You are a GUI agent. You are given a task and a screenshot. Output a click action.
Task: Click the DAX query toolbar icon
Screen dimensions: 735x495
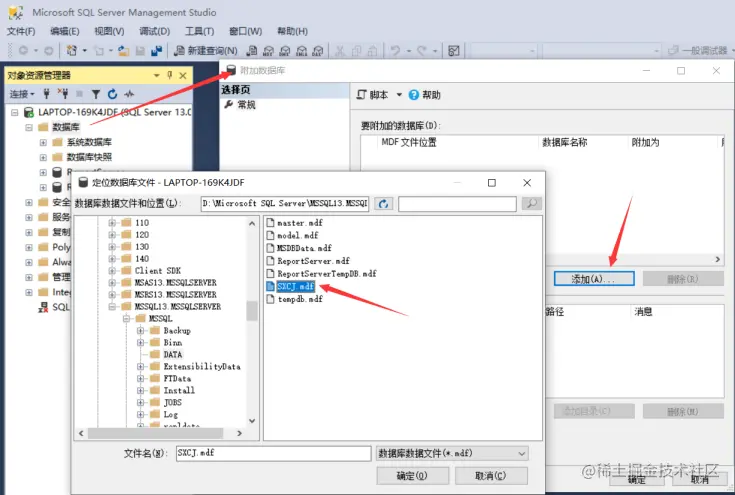[318, 51]
